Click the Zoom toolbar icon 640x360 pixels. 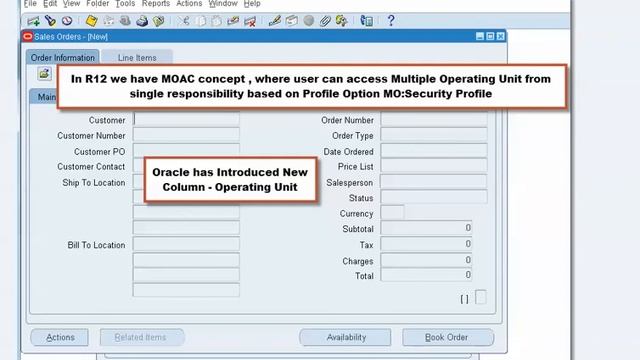291,20
